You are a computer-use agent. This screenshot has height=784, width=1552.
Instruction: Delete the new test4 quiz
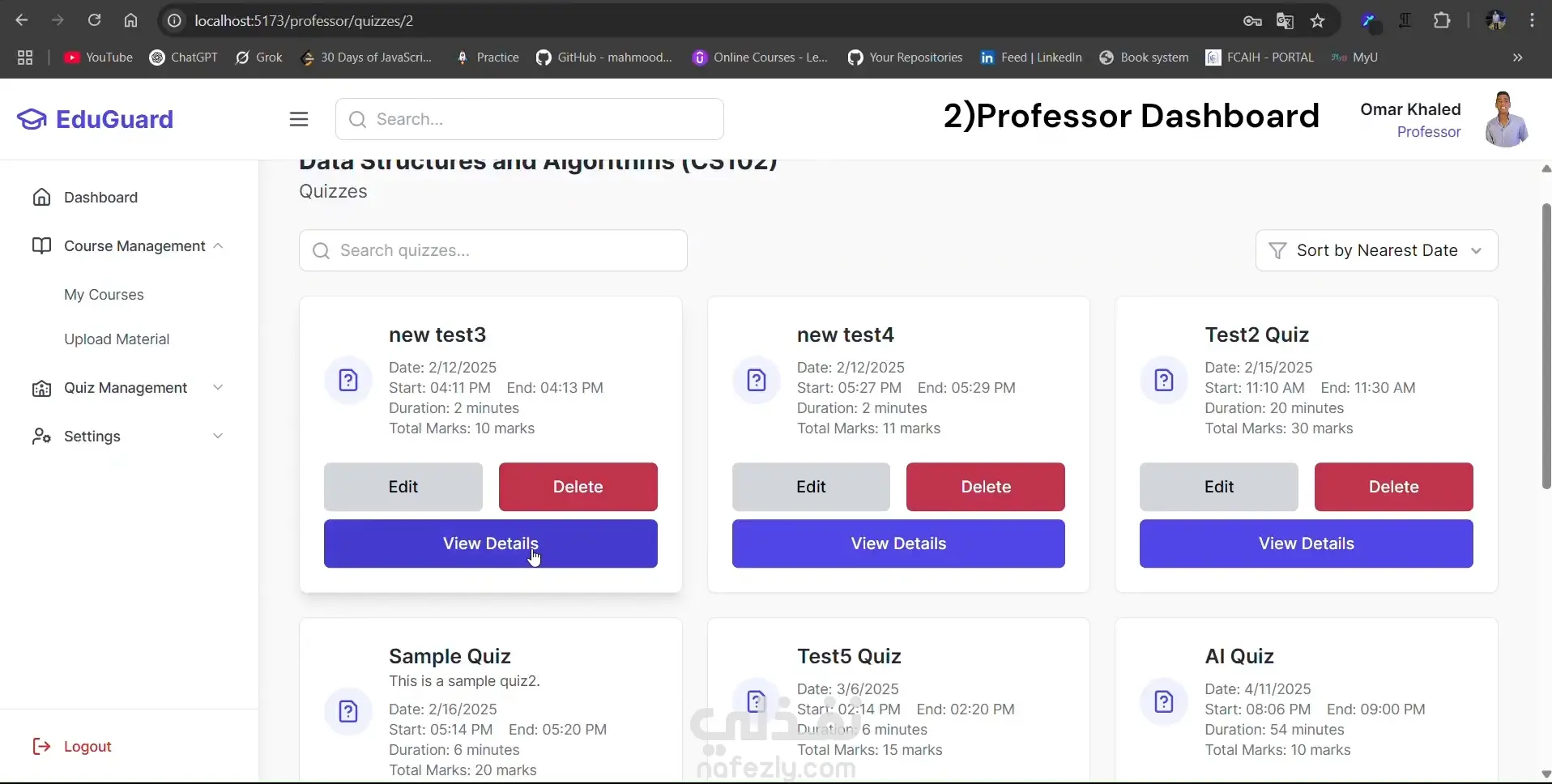click(986, 487)
